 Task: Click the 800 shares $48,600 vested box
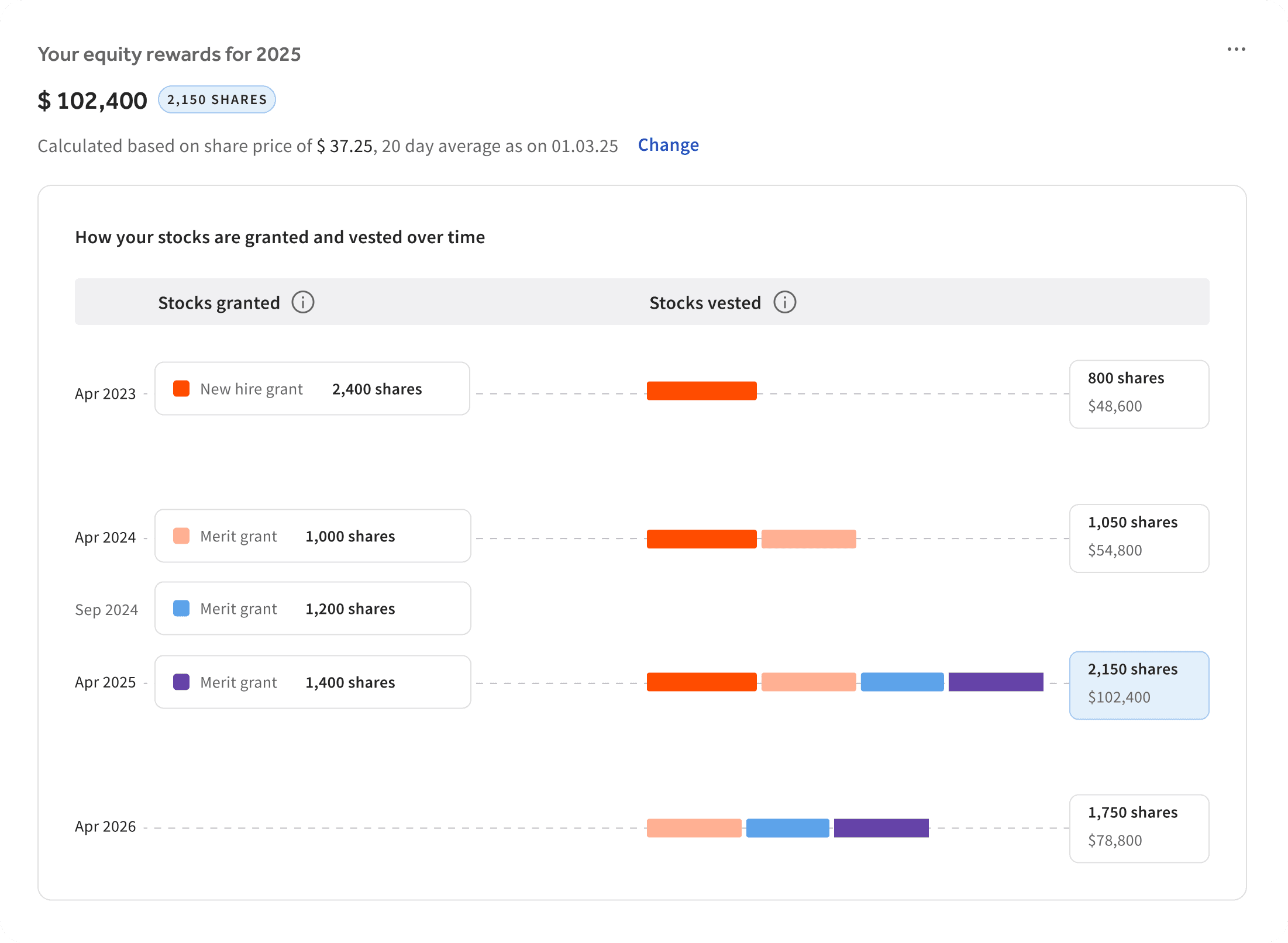tap(1138, 394)
